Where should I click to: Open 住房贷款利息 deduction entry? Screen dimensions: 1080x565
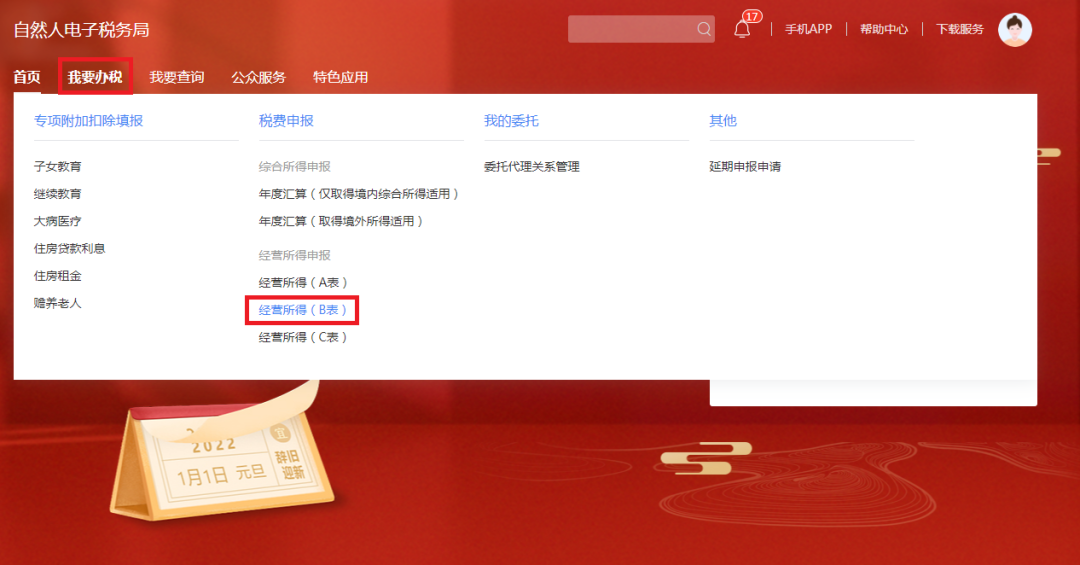pyautogui.click(x=69, y=248)
